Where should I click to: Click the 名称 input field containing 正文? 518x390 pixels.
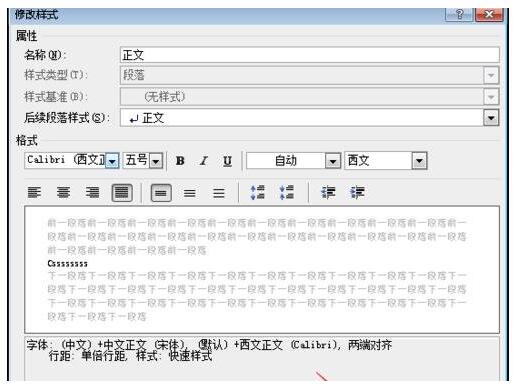coord(309,55)
